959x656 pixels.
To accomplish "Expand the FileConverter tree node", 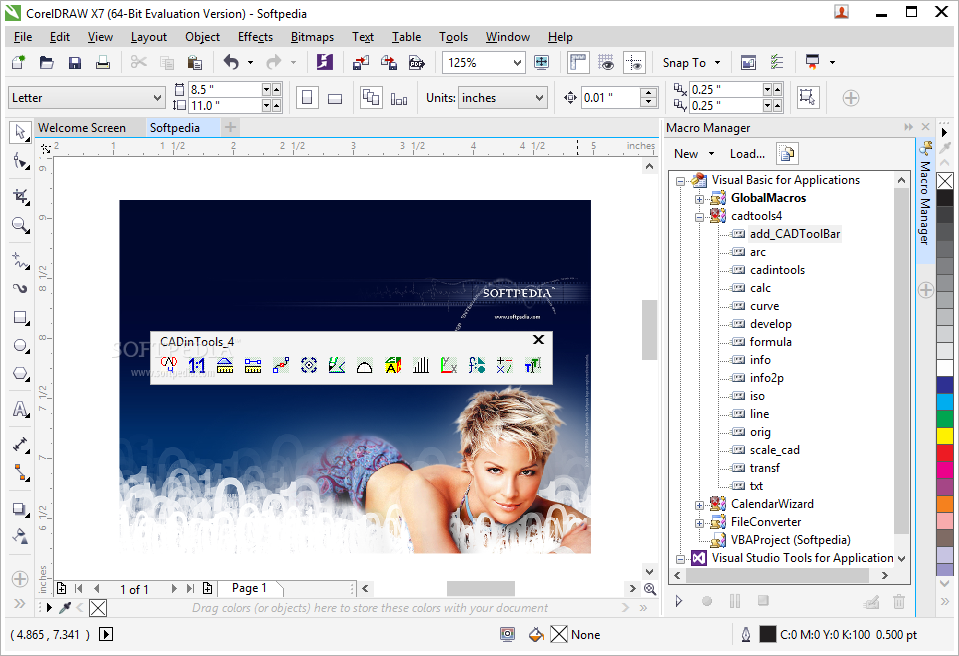I will coord(699,523).
